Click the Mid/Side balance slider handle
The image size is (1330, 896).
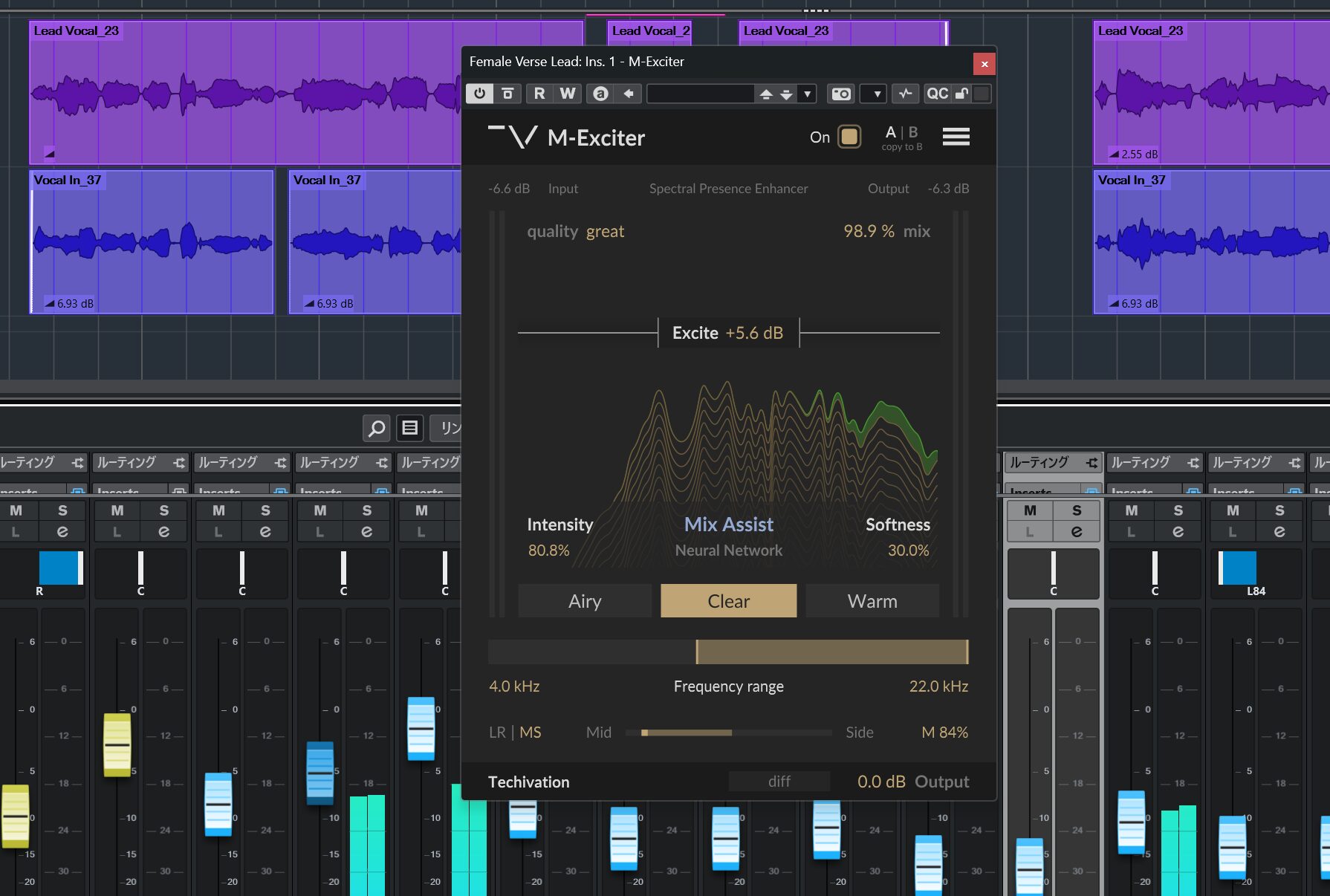pos(644,733)
